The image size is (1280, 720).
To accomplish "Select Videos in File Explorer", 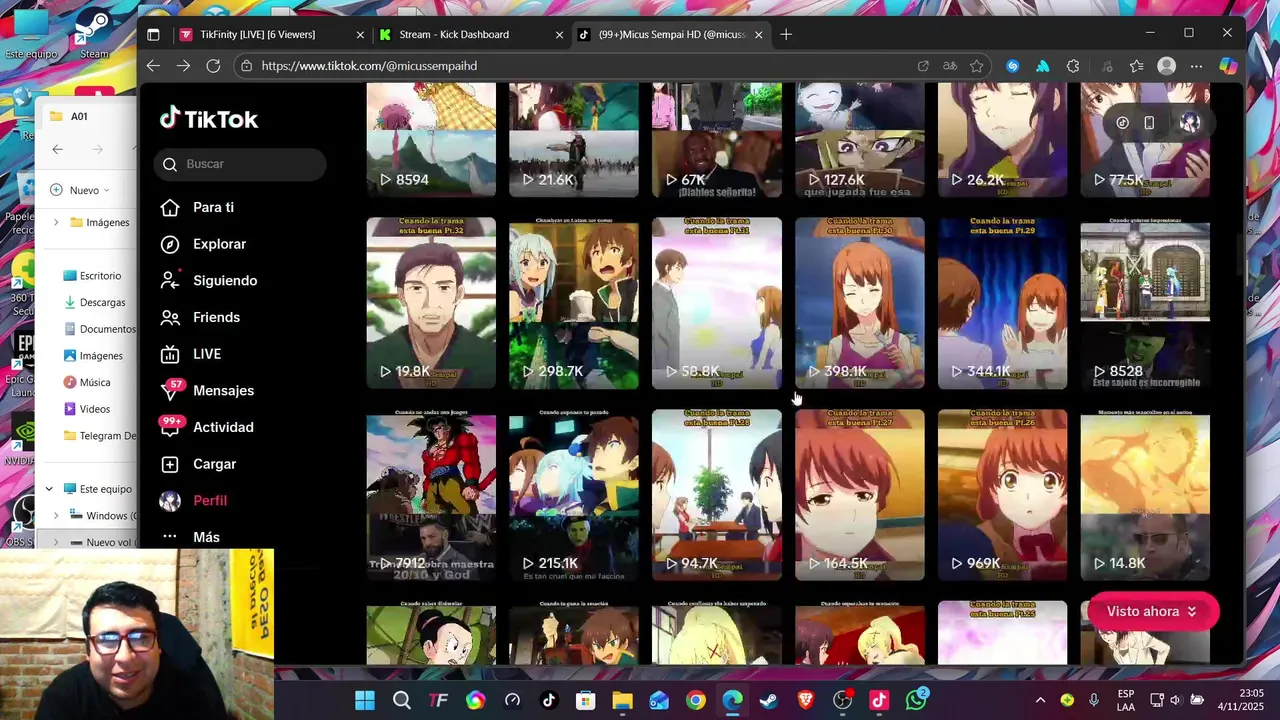I will (87, 409).
